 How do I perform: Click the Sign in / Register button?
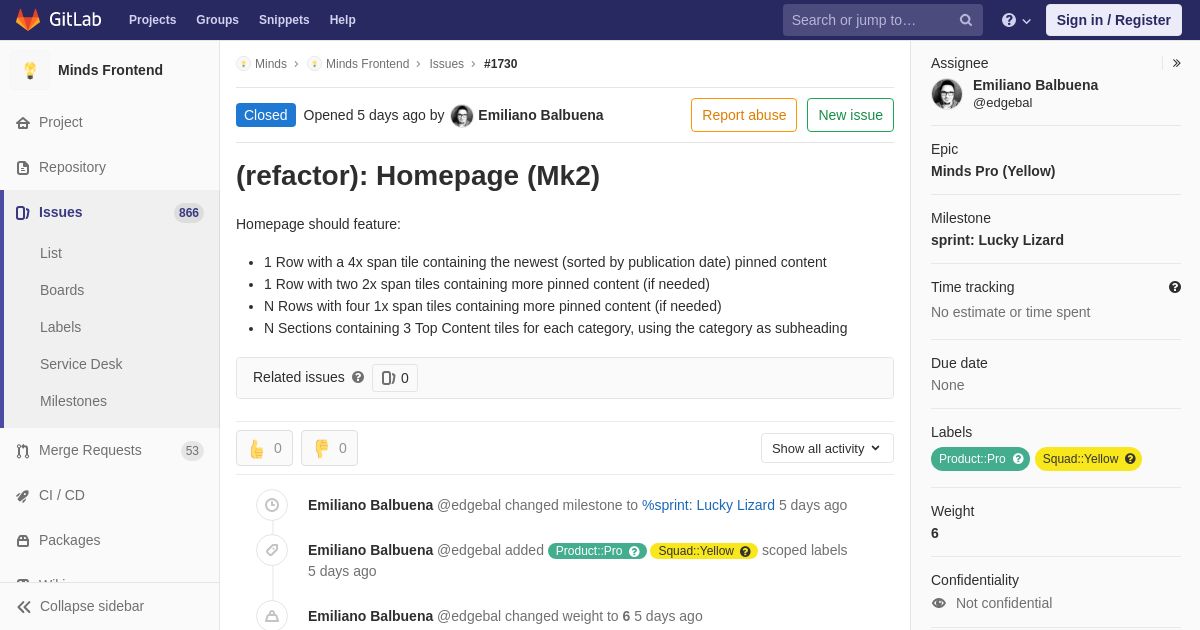[x=1114, y=20]
